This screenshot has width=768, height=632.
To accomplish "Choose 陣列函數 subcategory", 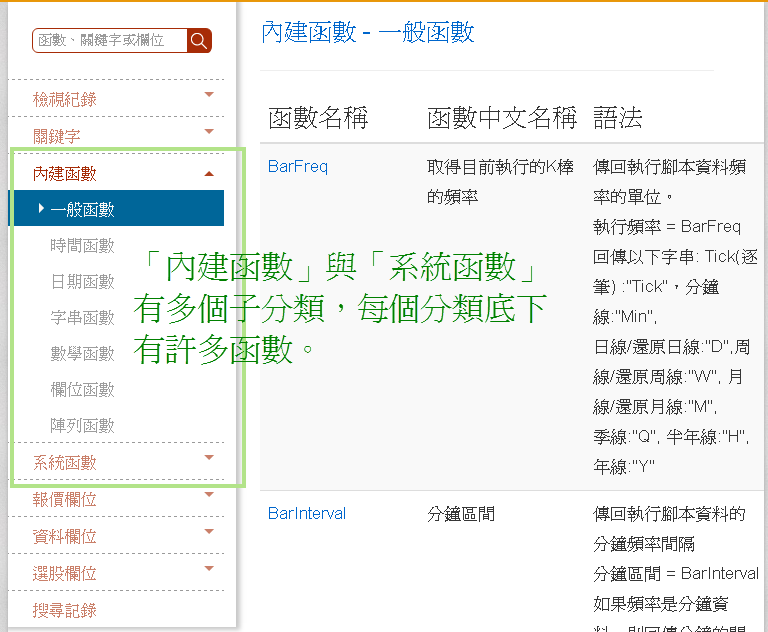I will (82, 425).
